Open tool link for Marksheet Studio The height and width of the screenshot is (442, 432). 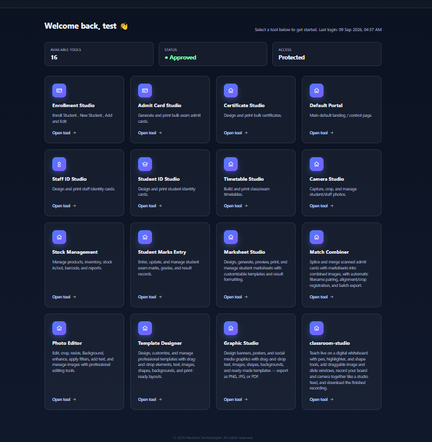coord(236,297)
